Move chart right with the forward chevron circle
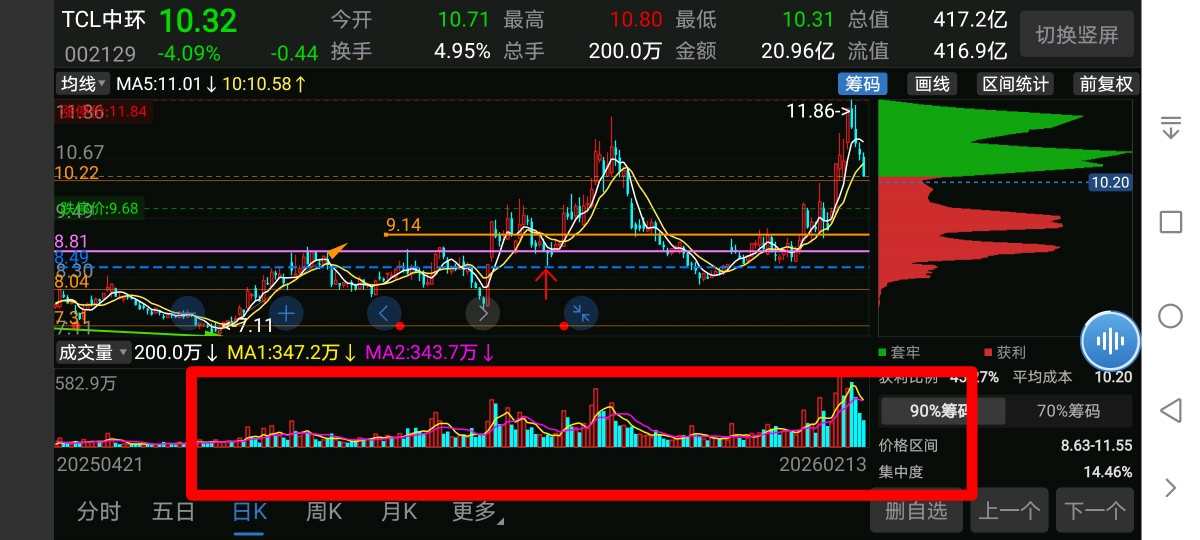The width and height of the screenshot is (1200, 540). [x=483, y=313]
